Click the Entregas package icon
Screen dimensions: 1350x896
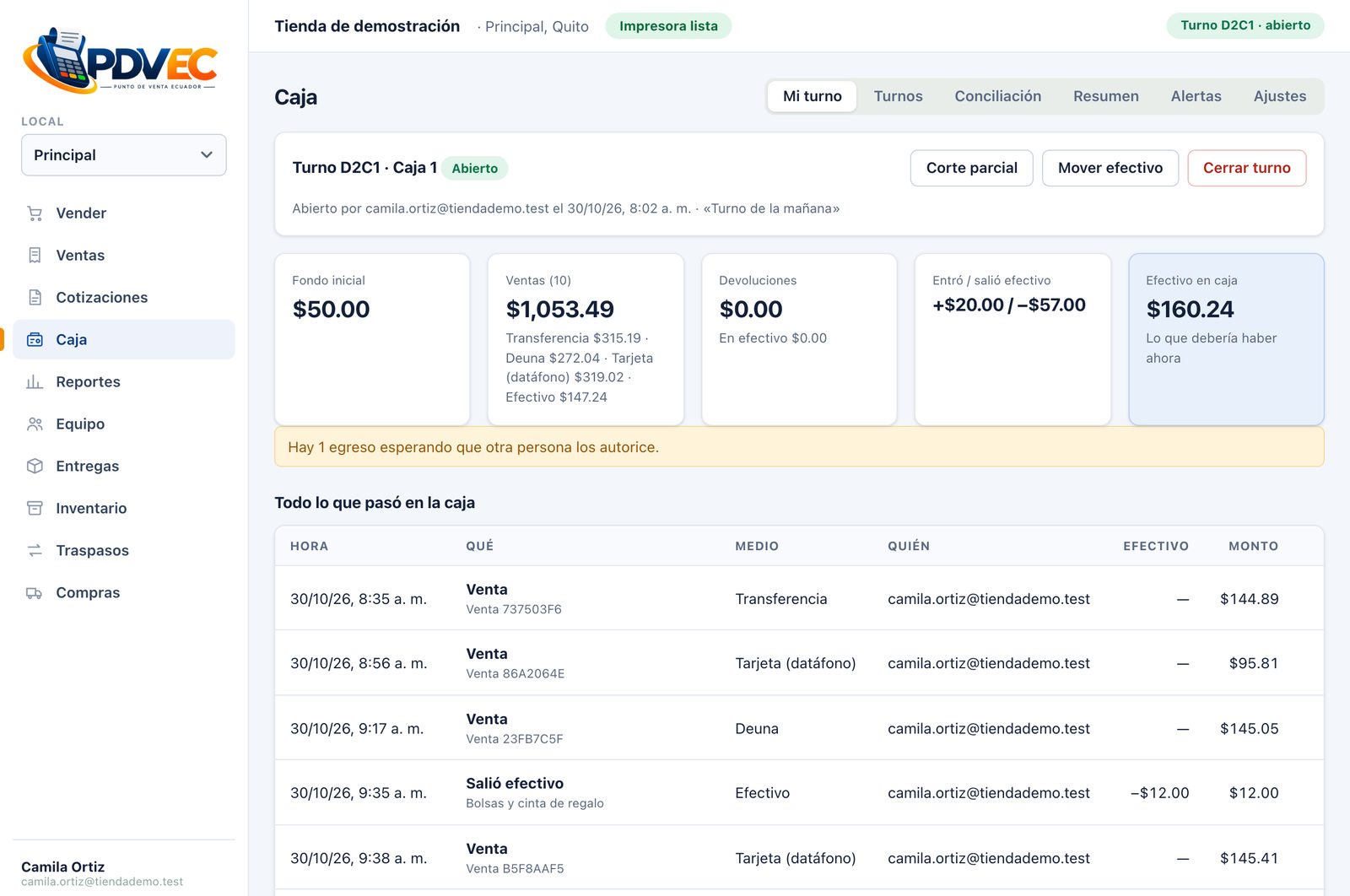pyautogui.click(x=35, y=467)
